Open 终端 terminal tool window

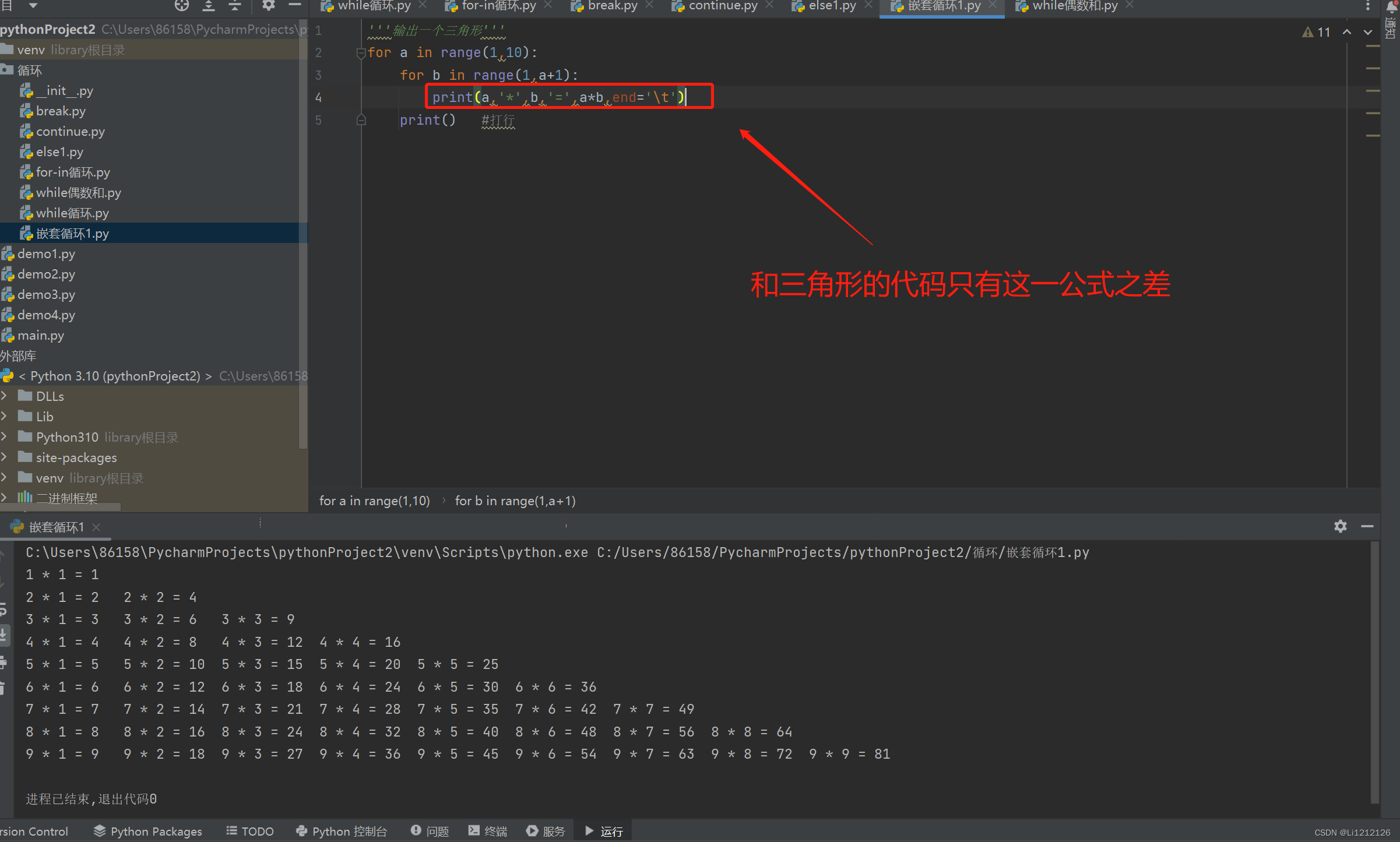point(488,831)
